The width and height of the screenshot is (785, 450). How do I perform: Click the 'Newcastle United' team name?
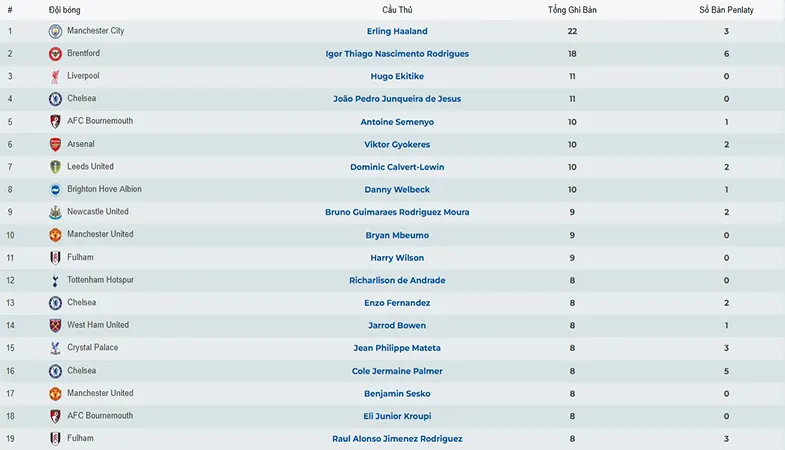tap(98, 211)
